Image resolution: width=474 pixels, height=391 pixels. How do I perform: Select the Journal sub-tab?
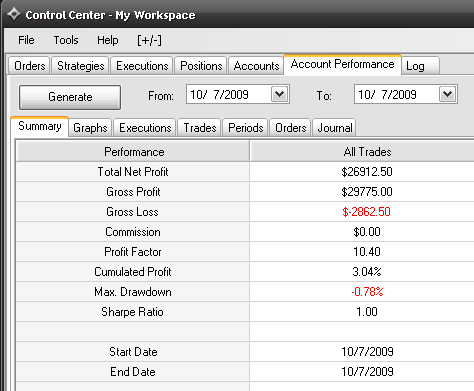coord(335,128)
